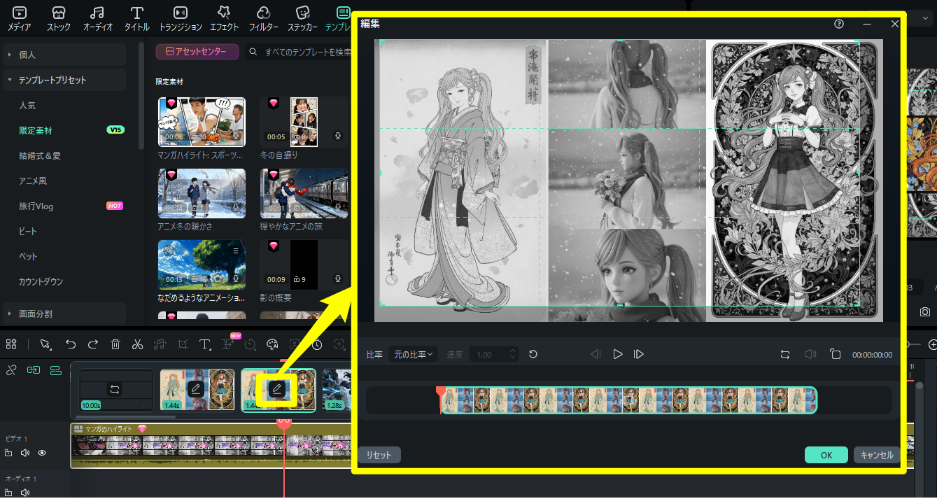Screen dimensions: 937x498
Task: Select the 旅行Vlog category
Action: point(36,206)
